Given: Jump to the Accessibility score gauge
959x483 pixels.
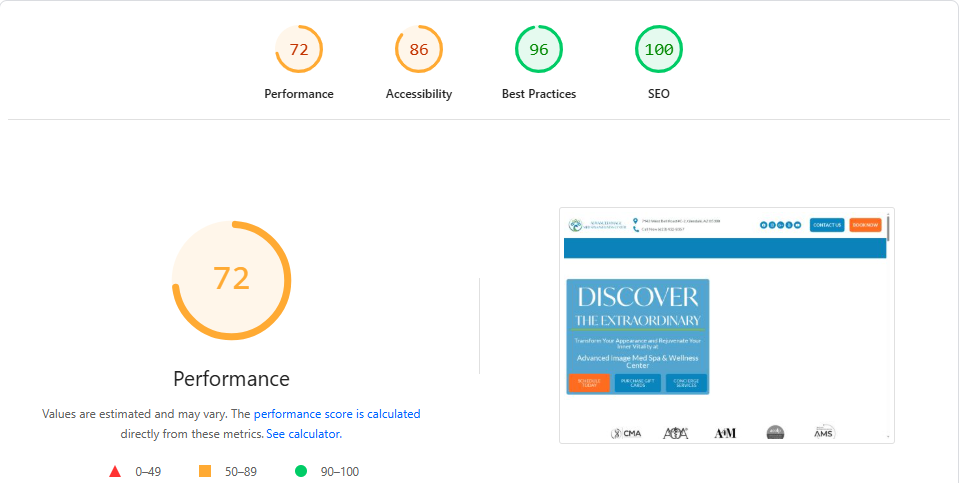Looking at the screenshot, I should (418, 50).
